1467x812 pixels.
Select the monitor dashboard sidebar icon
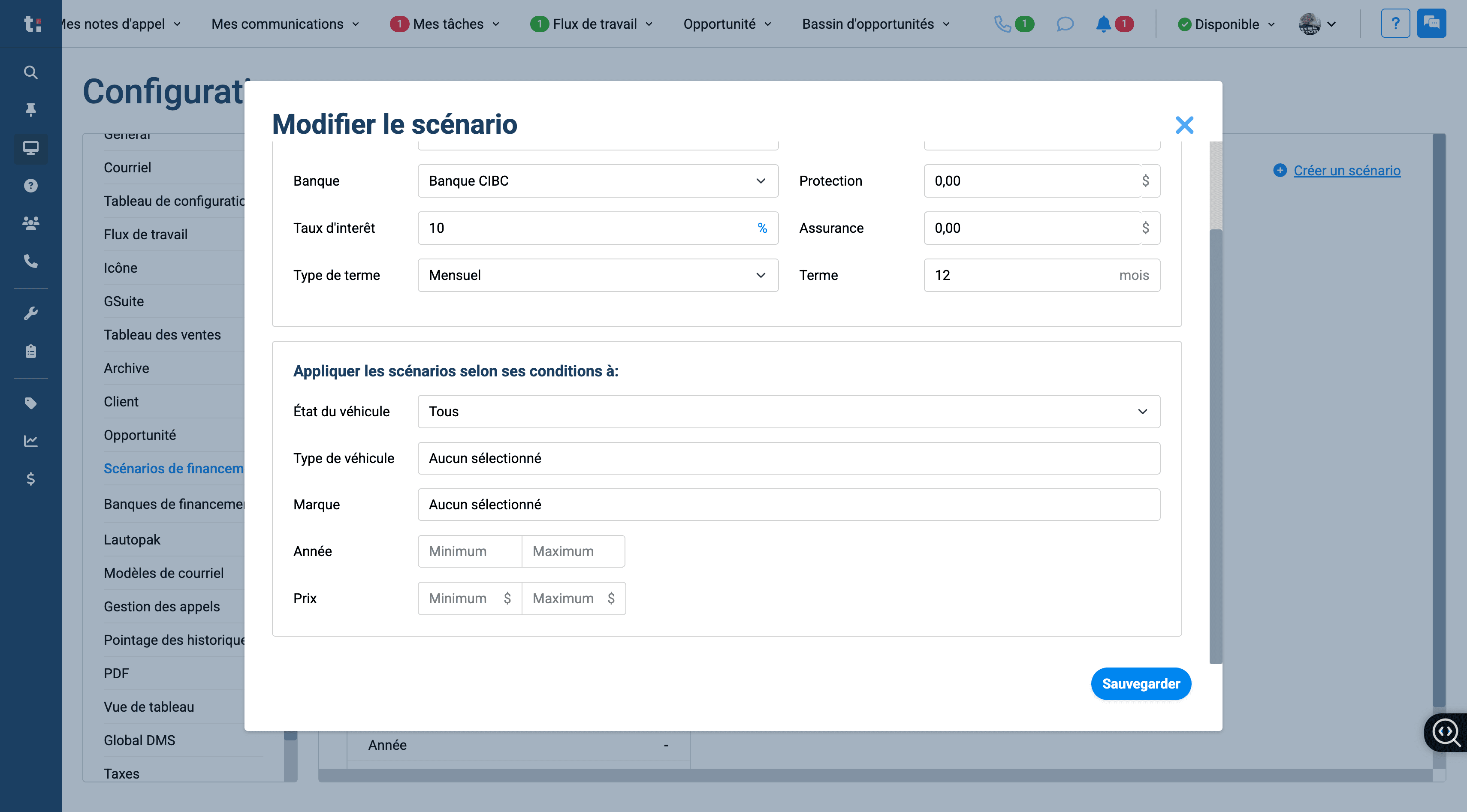pyautogui.click(x=31, y=148)
